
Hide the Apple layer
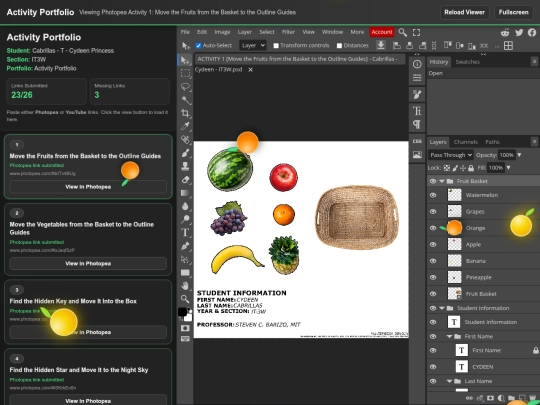[x=433, y=245]
